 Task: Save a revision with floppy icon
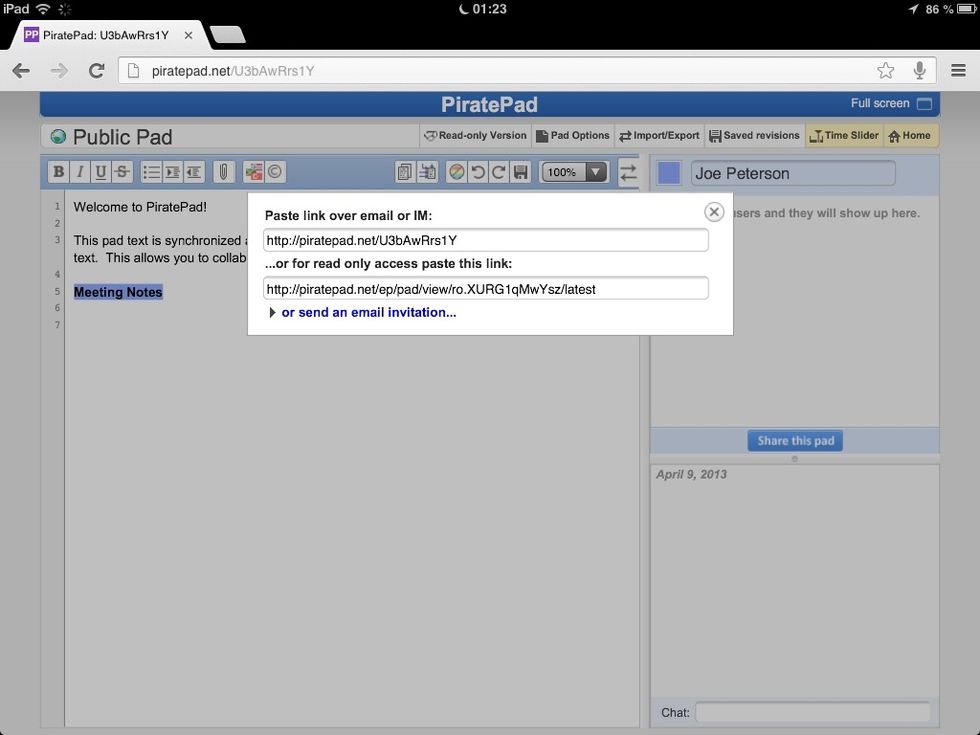coord(520,172)
